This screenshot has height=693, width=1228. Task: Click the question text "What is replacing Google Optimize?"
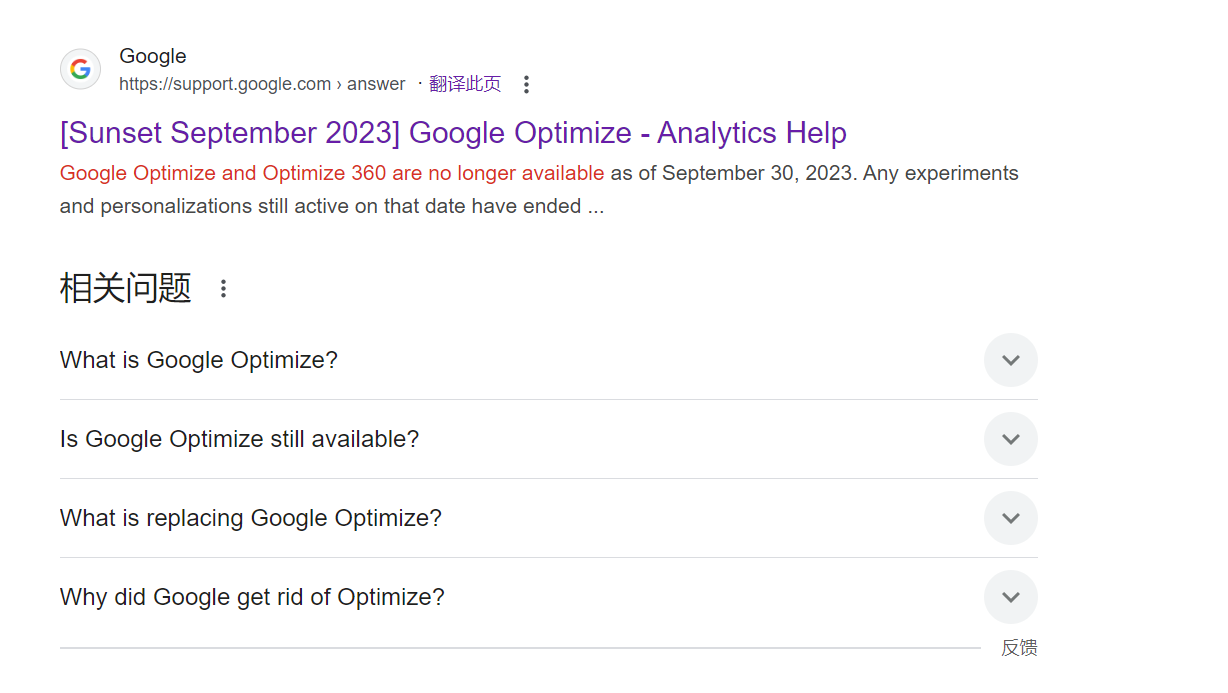coord(250,518)
